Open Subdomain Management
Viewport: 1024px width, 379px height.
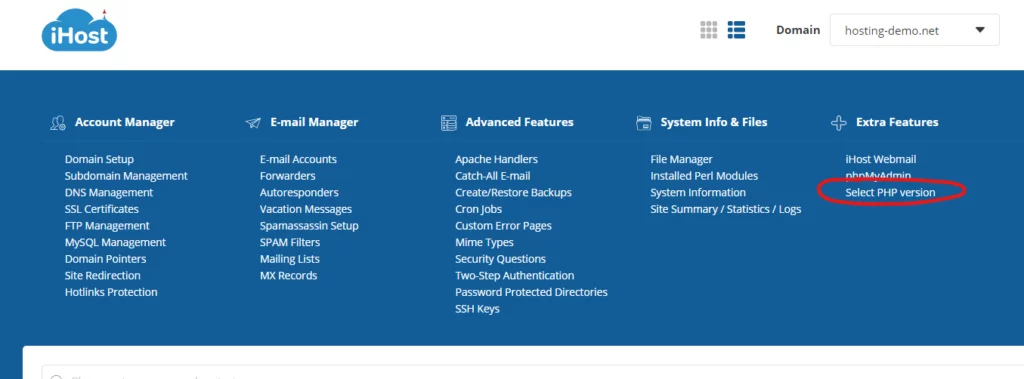[x=126, y=176]
